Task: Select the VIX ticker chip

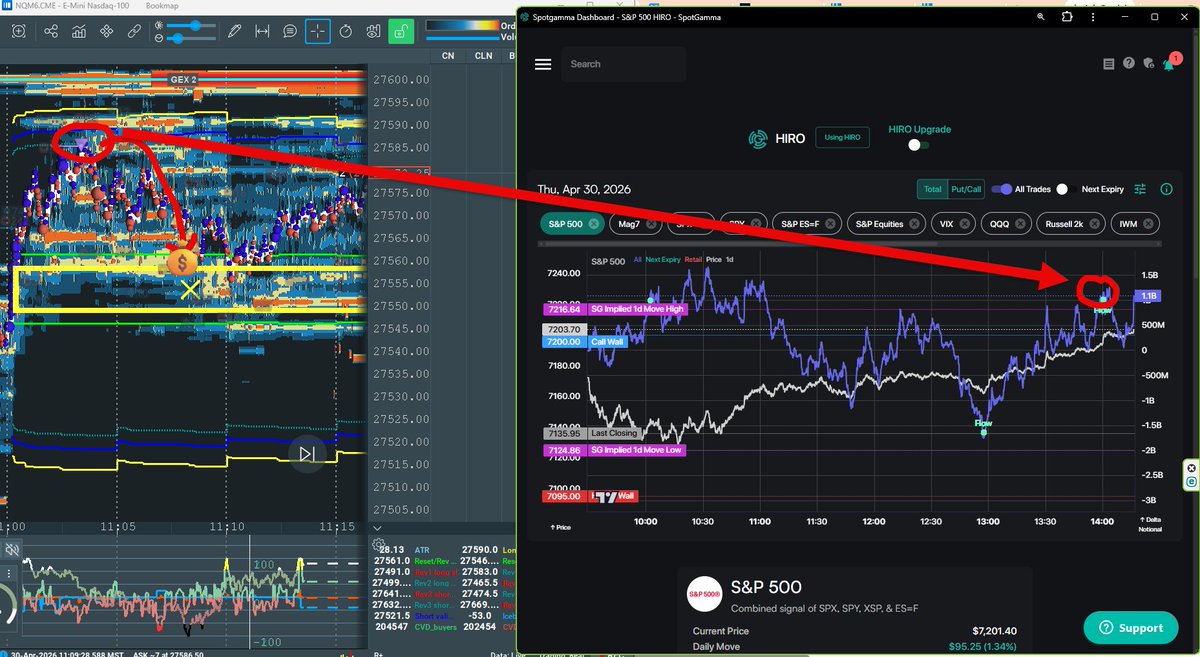Action: (951, 224)
